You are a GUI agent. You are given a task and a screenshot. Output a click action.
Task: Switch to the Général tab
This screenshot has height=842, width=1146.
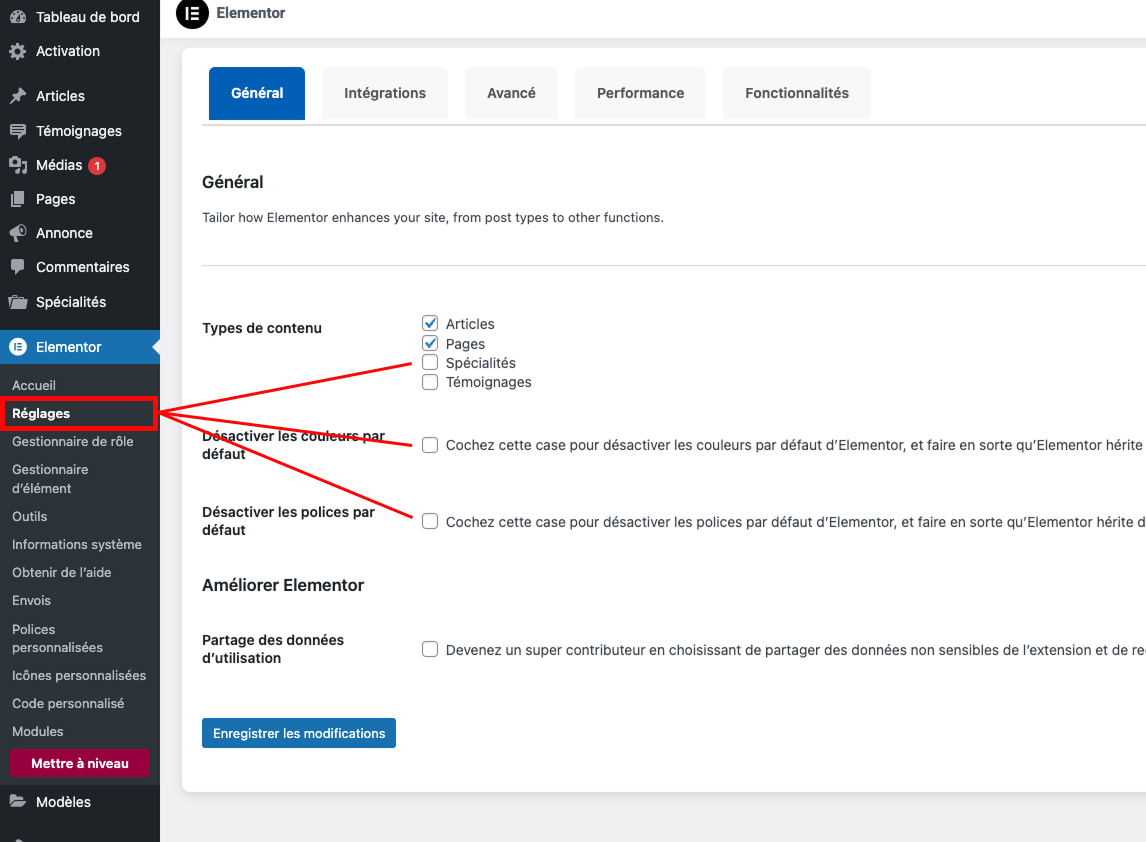point(257,93)
